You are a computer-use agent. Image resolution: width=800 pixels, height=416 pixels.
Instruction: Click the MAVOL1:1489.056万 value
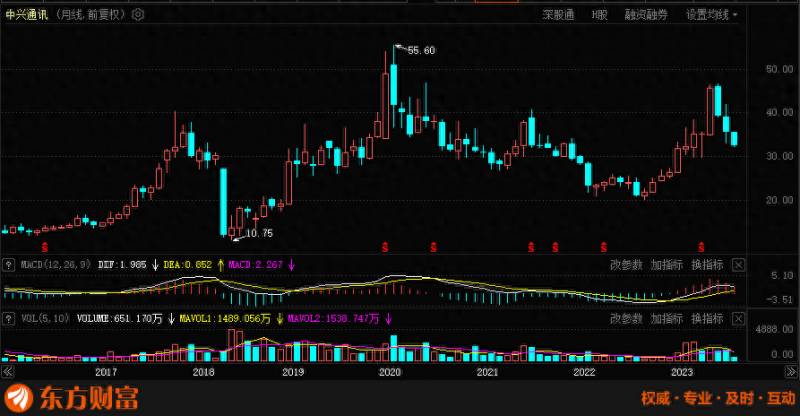point(225,319)
